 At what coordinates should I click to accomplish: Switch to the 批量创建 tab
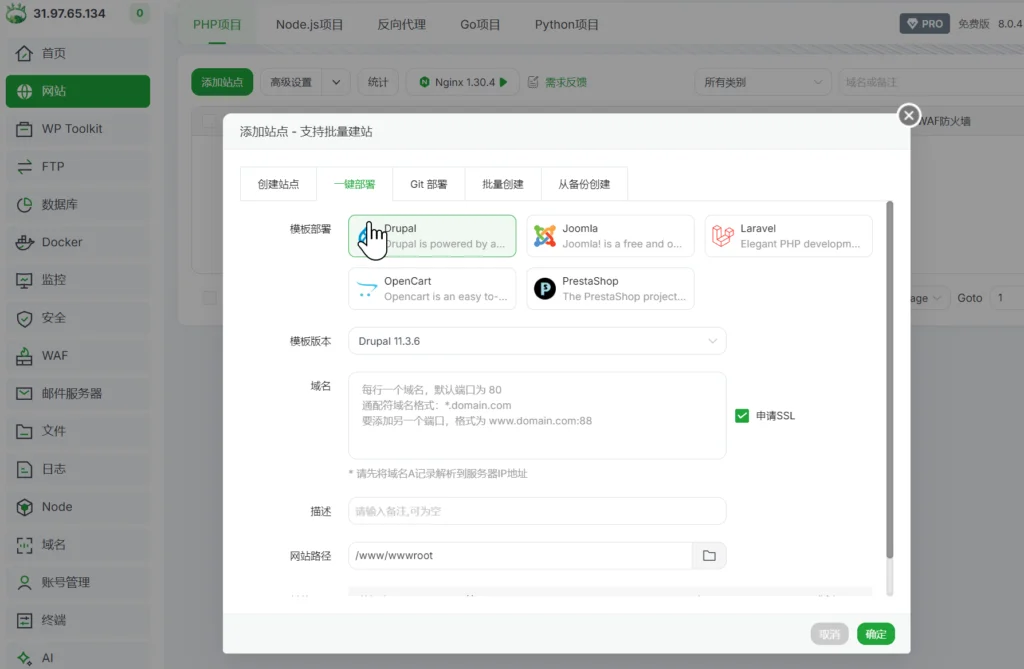click(x=503, y=185)
